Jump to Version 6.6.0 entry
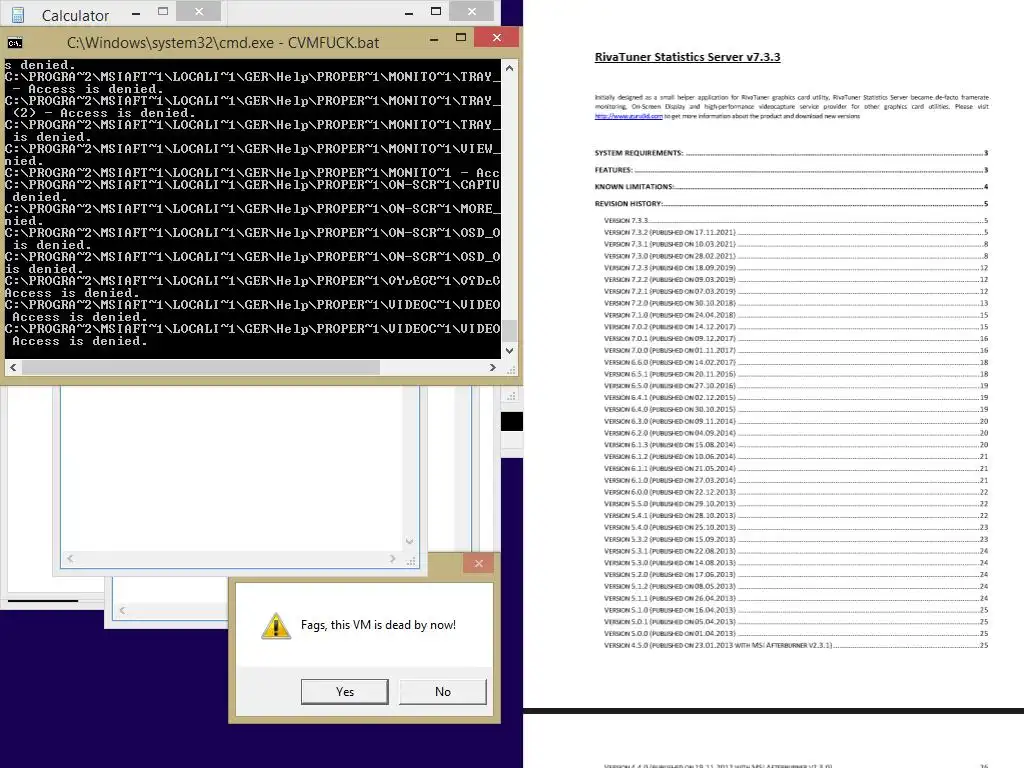1024x768 pixels. tap(795, 362)
